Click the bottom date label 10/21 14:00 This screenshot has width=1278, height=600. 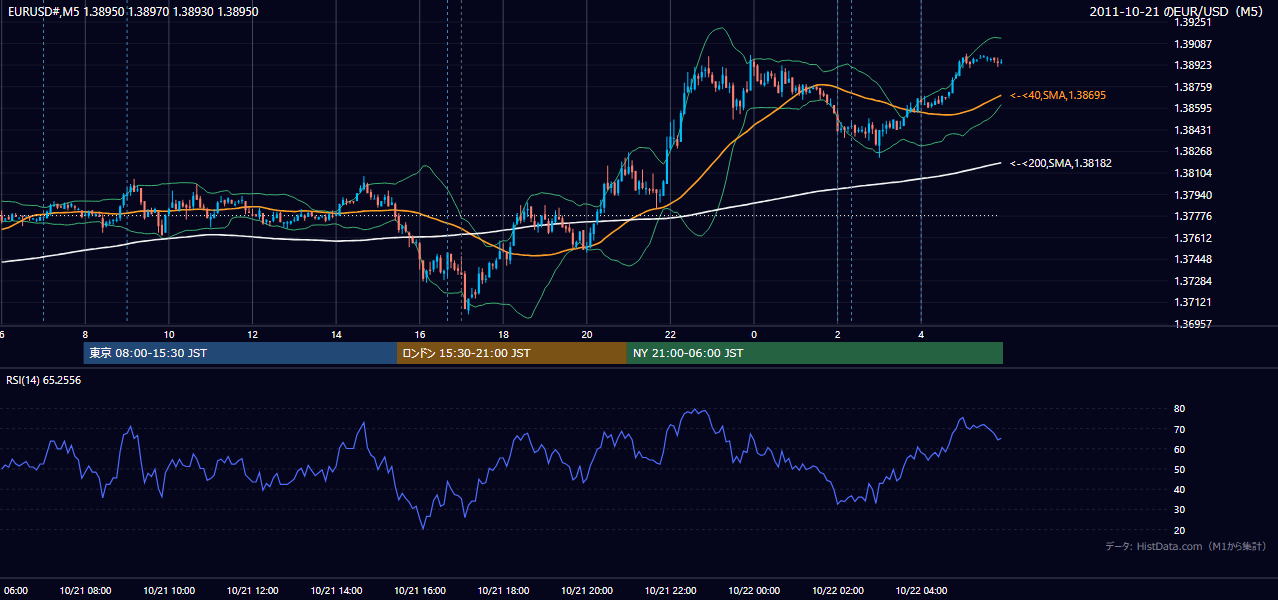coord(336,591)
